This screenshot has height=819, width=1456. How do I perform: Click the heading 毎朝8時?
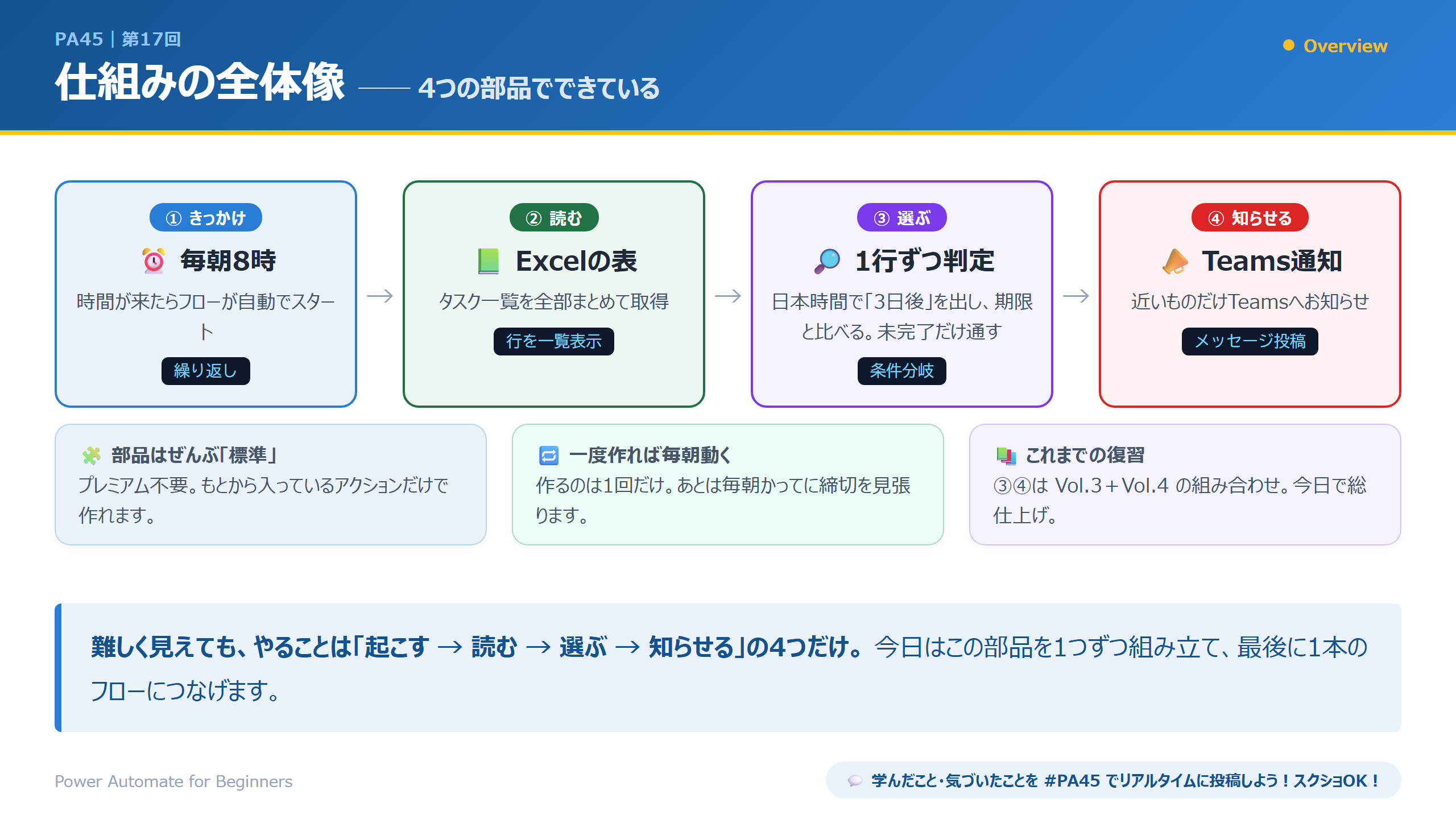coord(228,261)
